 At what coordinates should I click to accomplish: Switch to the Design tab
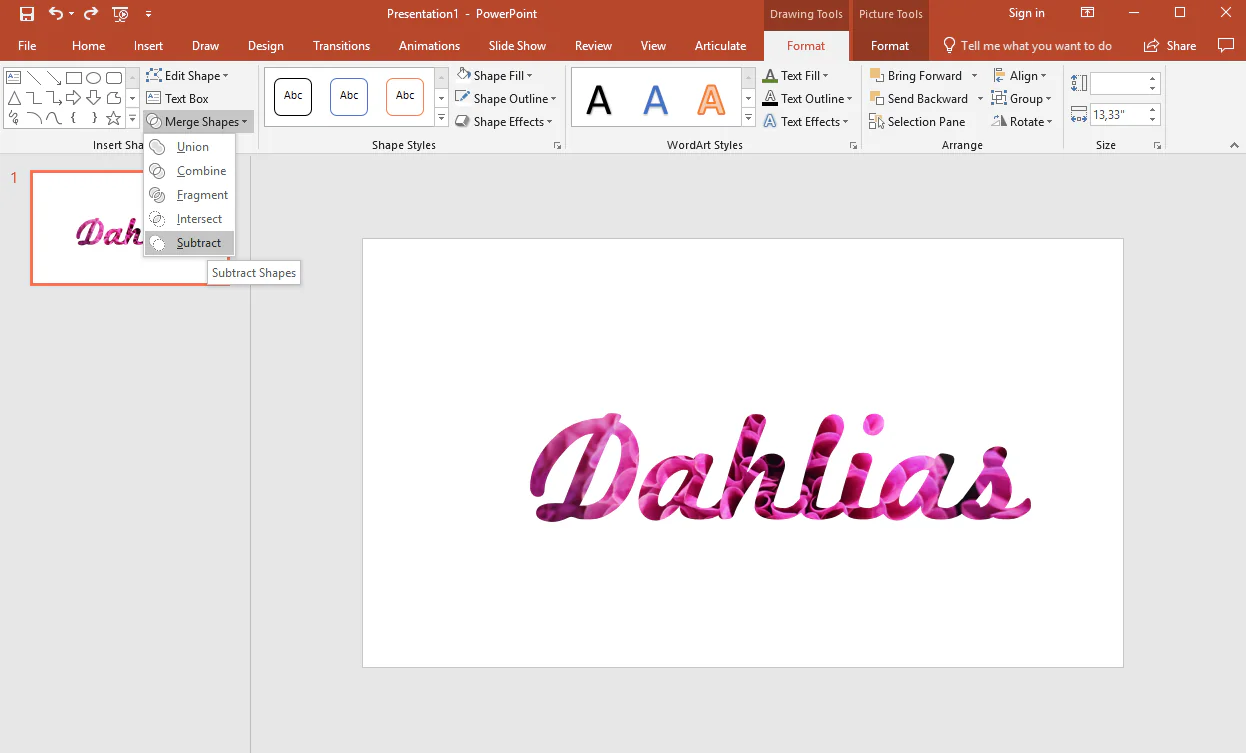coord(265,45)
